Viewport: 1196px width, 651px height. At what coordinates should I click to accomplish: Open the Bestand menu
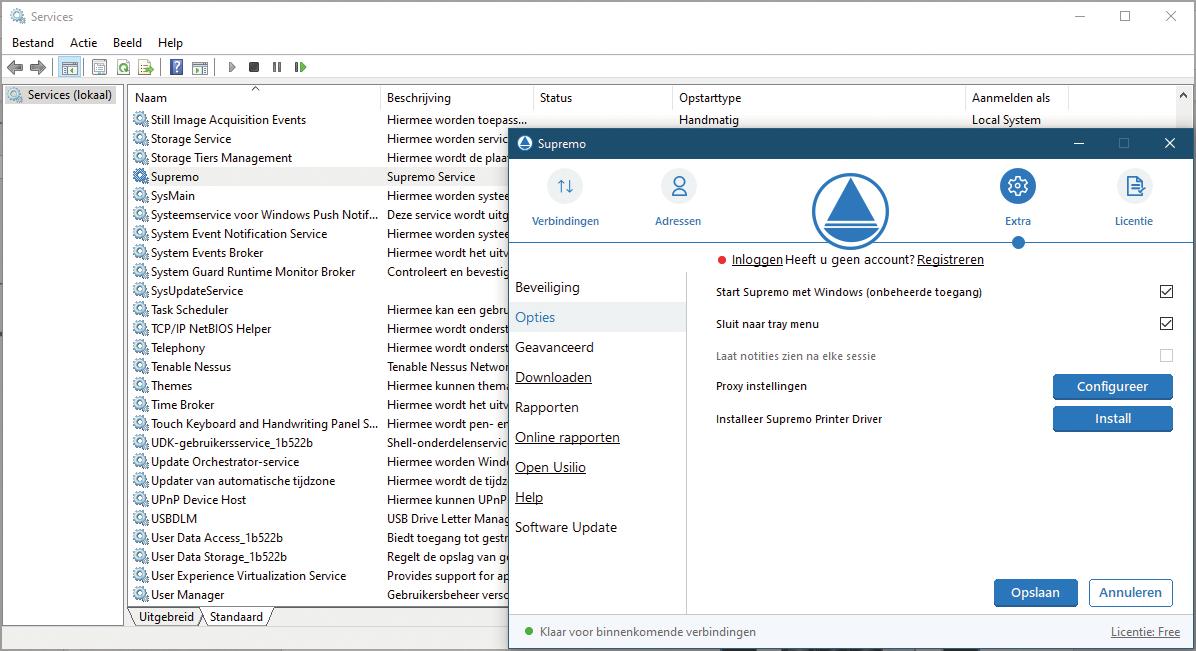(33, 43)
